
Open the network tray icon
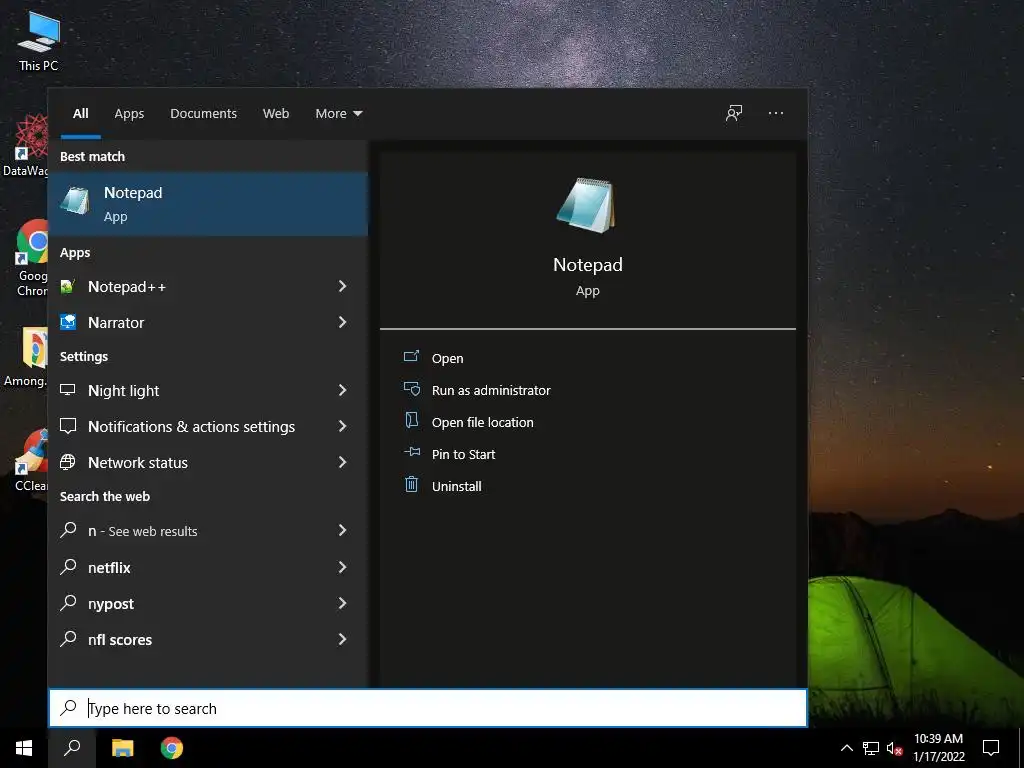871,748
